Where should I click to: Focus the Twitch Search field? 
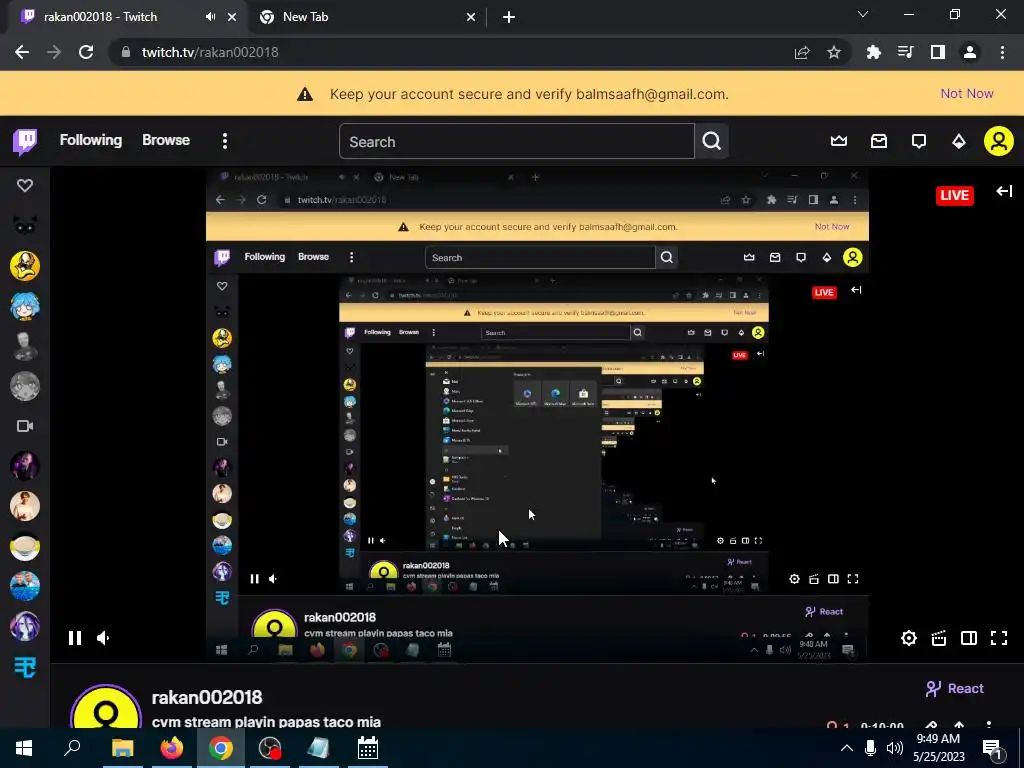pyautogui.click(x=517, y=141)
